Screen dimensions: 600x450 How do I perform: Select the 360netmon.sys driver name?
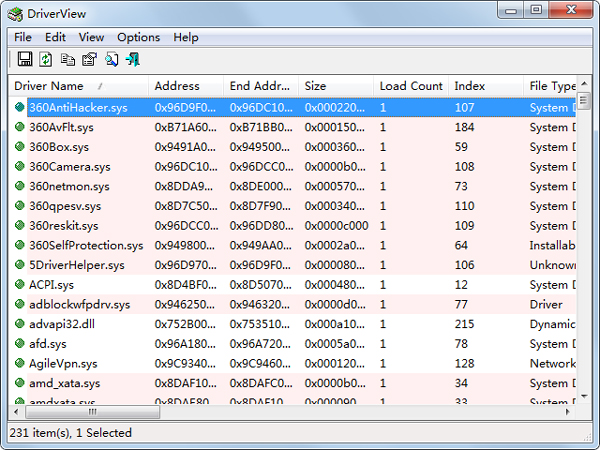(x=69, y=186)
